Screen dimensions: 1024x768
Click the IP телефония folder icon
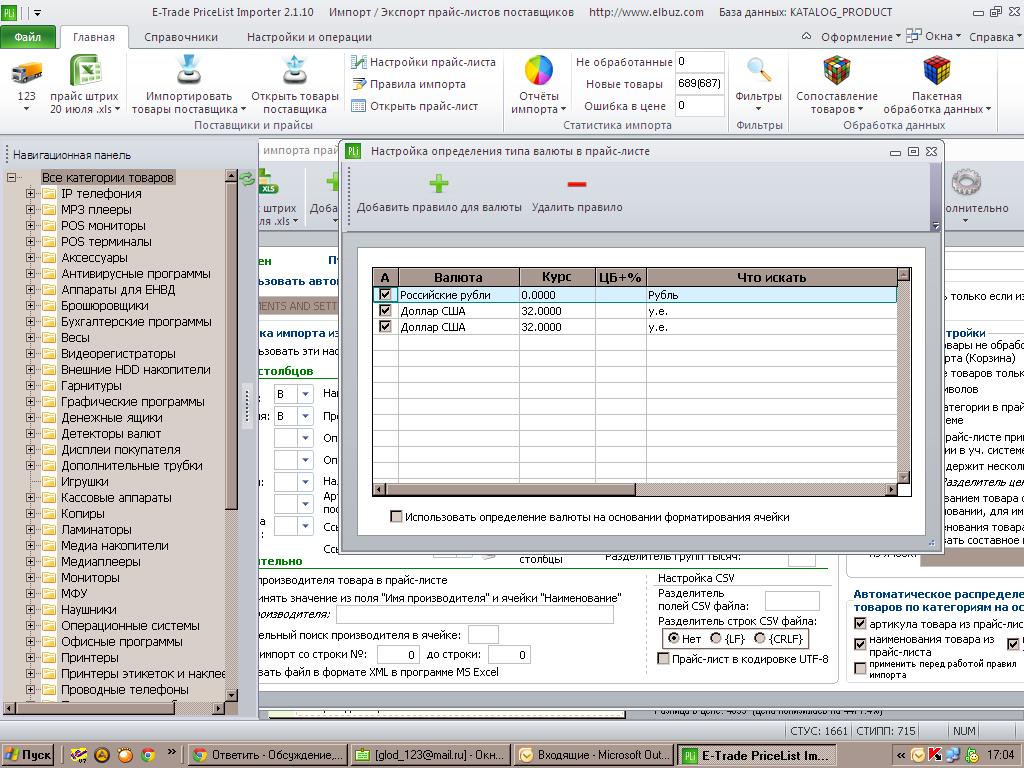pyautogui.click(x=49, y=193)
